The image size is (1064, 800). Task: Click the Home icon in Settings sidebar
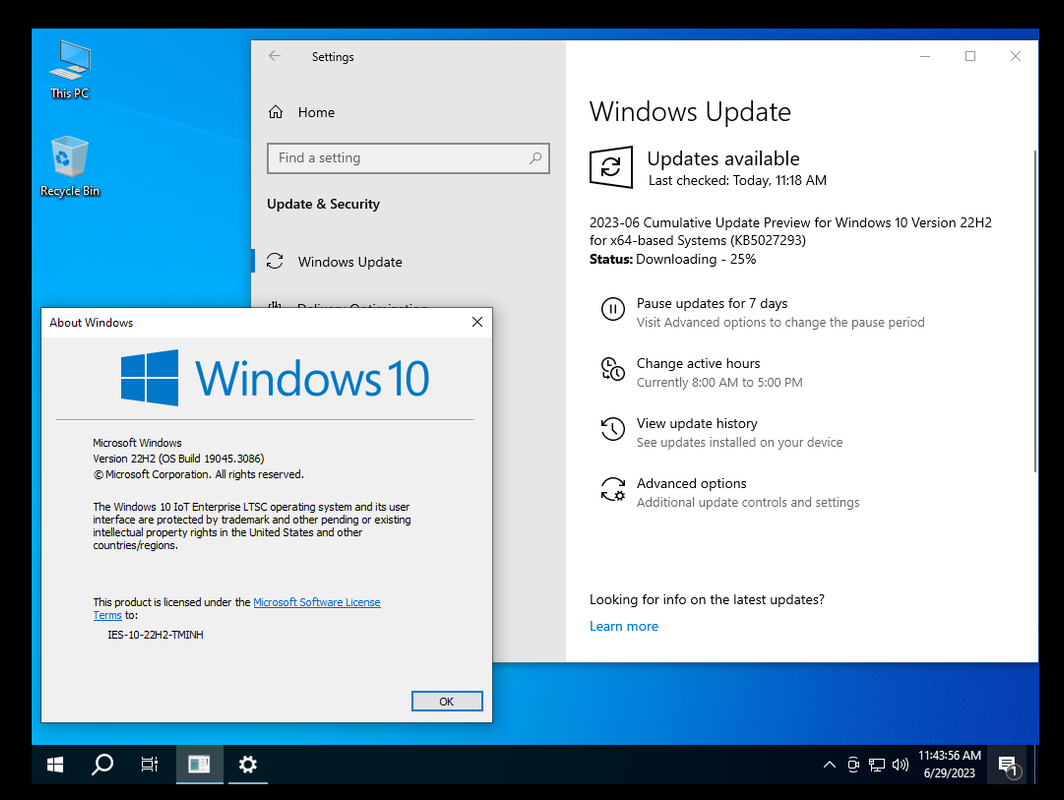click(276, 112)
